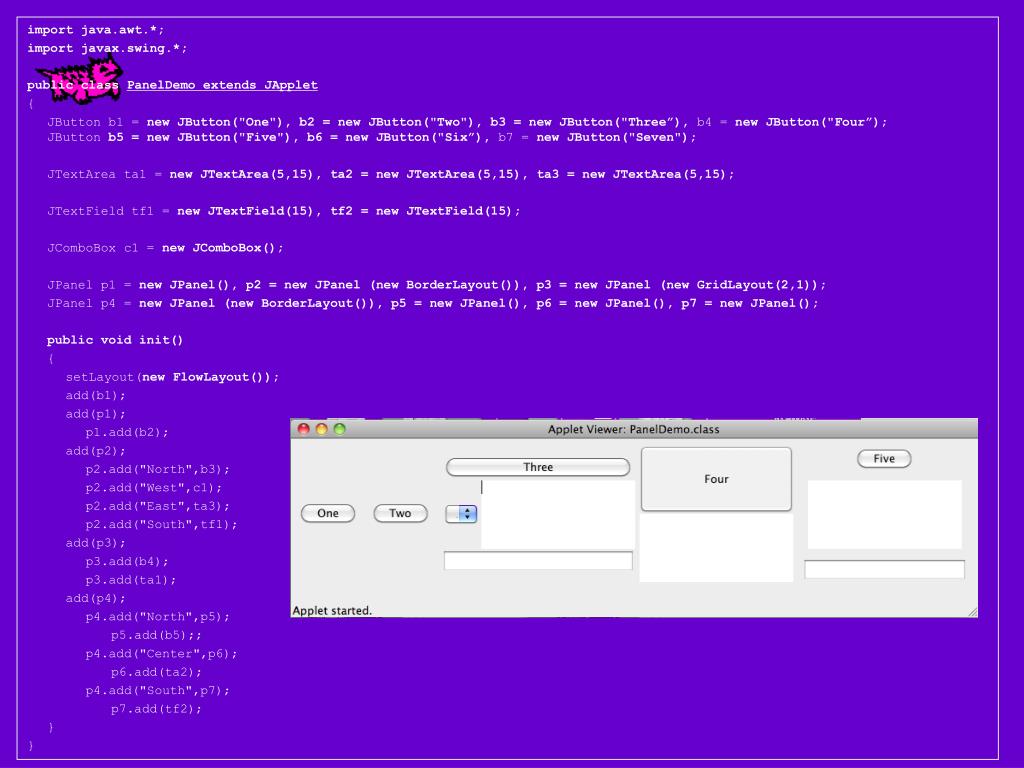Focus the text area under the Three button
The height and width of the screenshot is (768, 1024).
(x=558, y=515)
